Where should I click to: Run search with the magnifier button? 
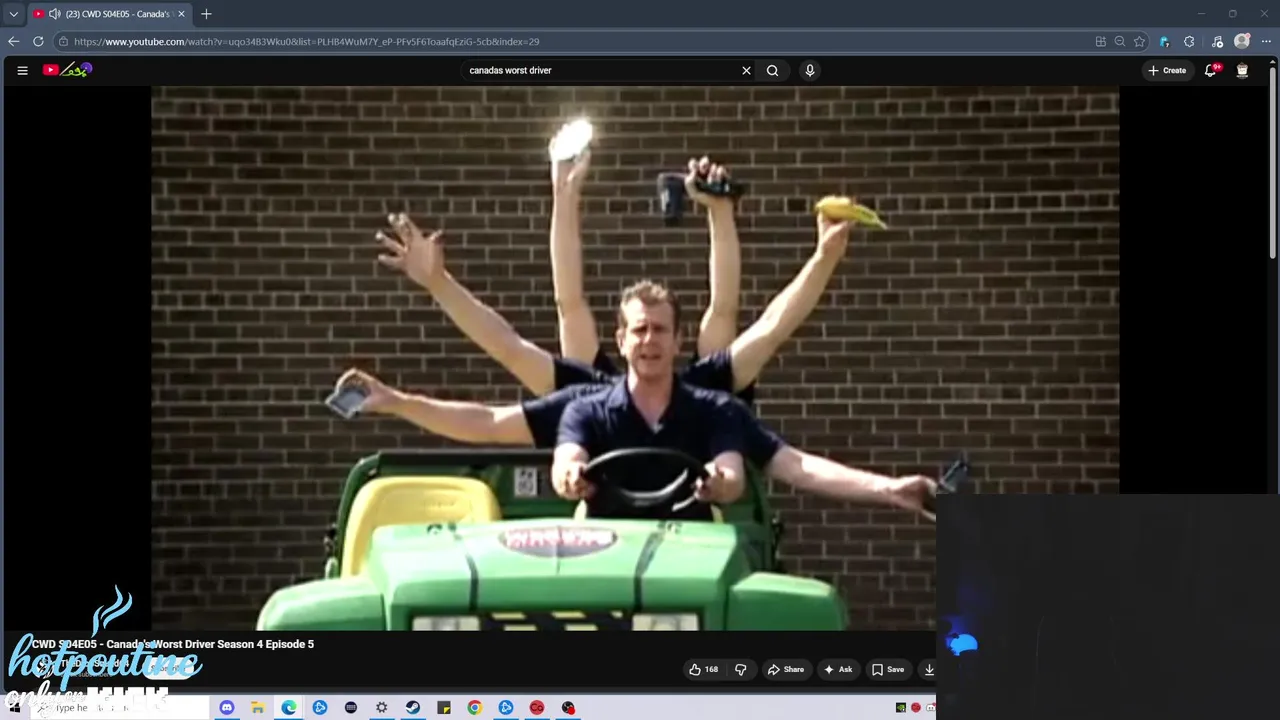click(772, 70)
